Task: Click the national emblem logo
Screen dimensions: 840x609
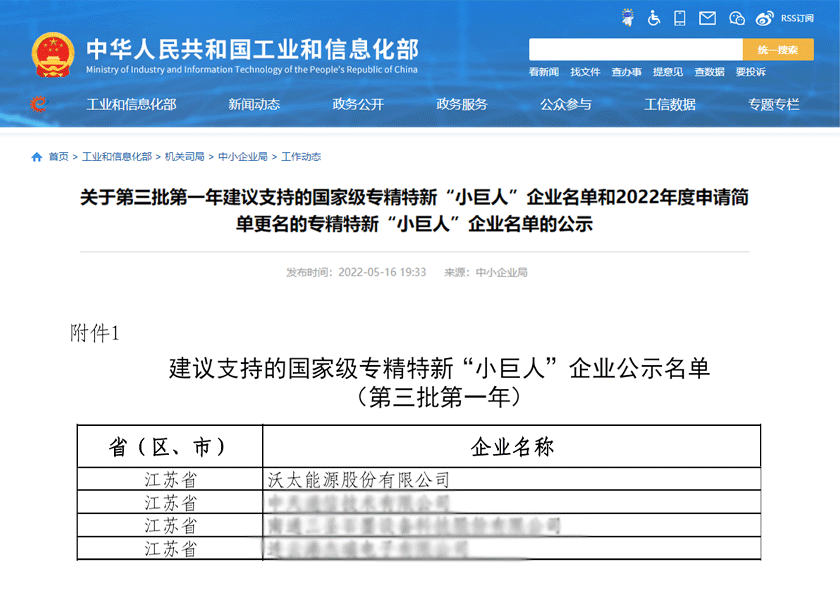Action: pos(52,54)
